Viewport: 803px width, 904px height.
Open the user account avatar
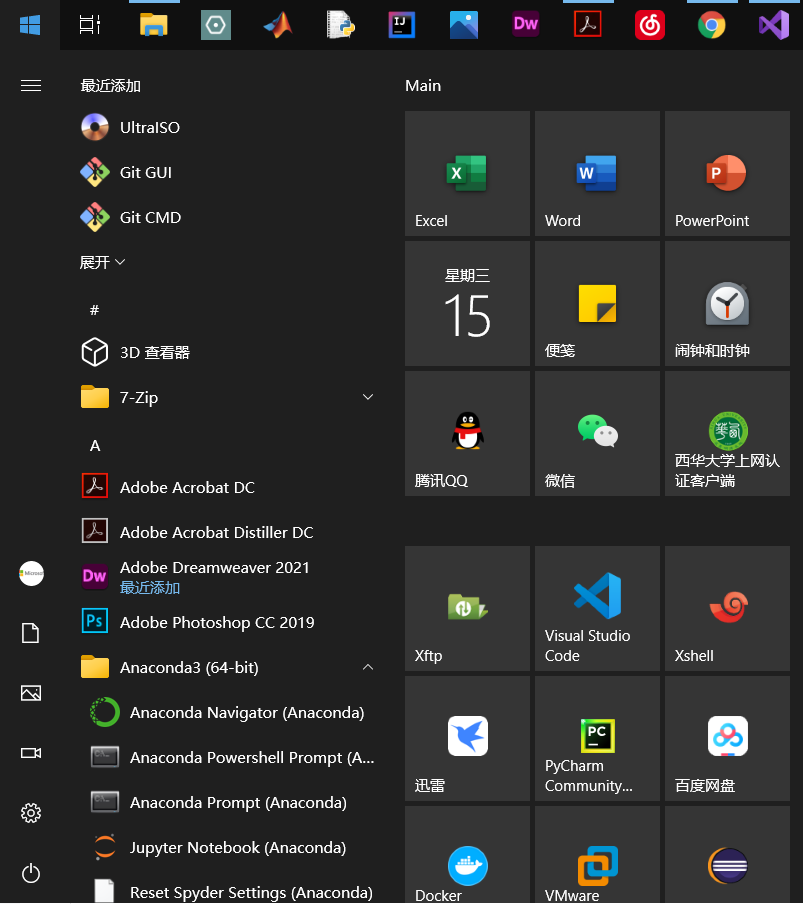pos(31,574)
